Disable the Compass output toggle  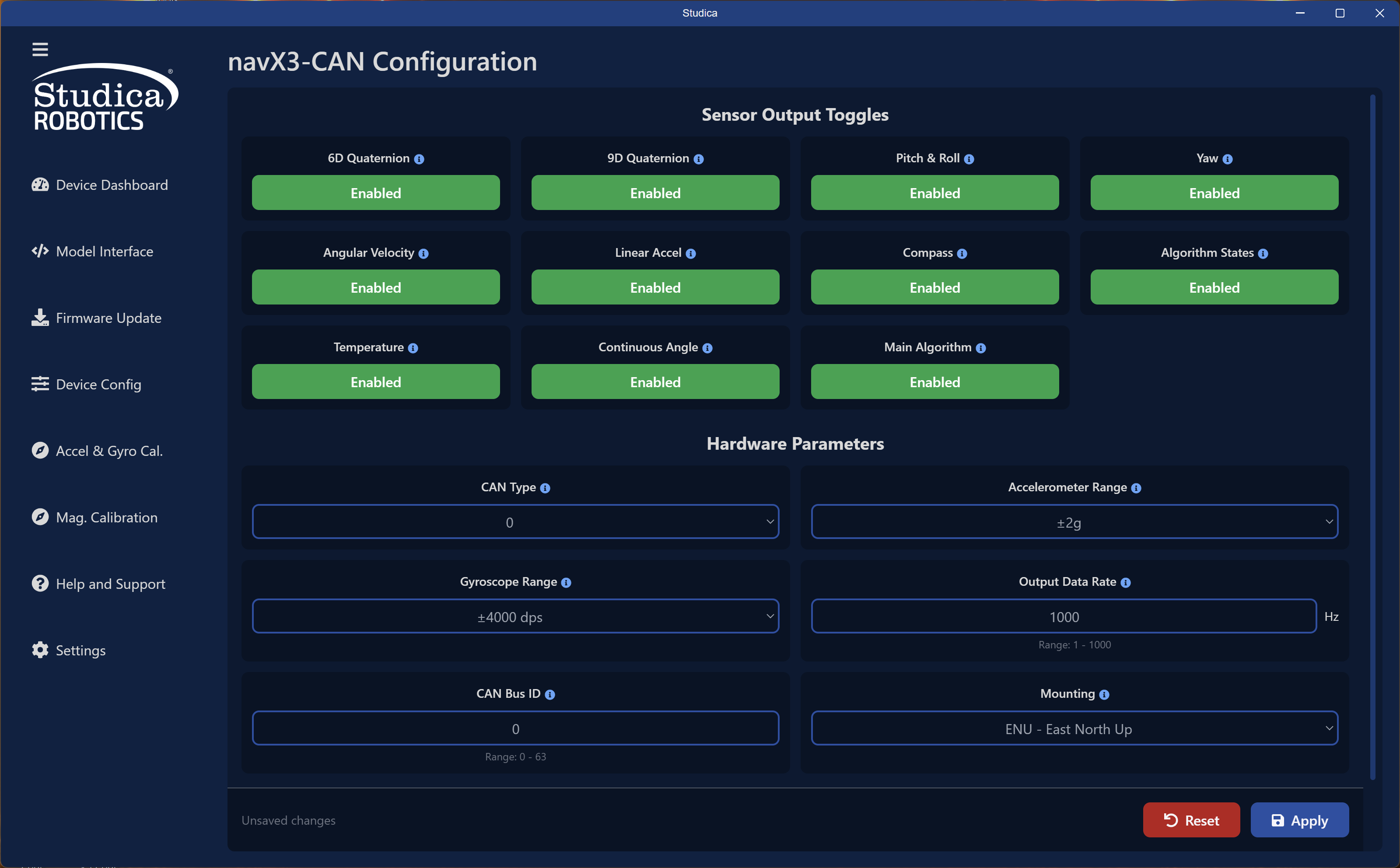(934, 287)
